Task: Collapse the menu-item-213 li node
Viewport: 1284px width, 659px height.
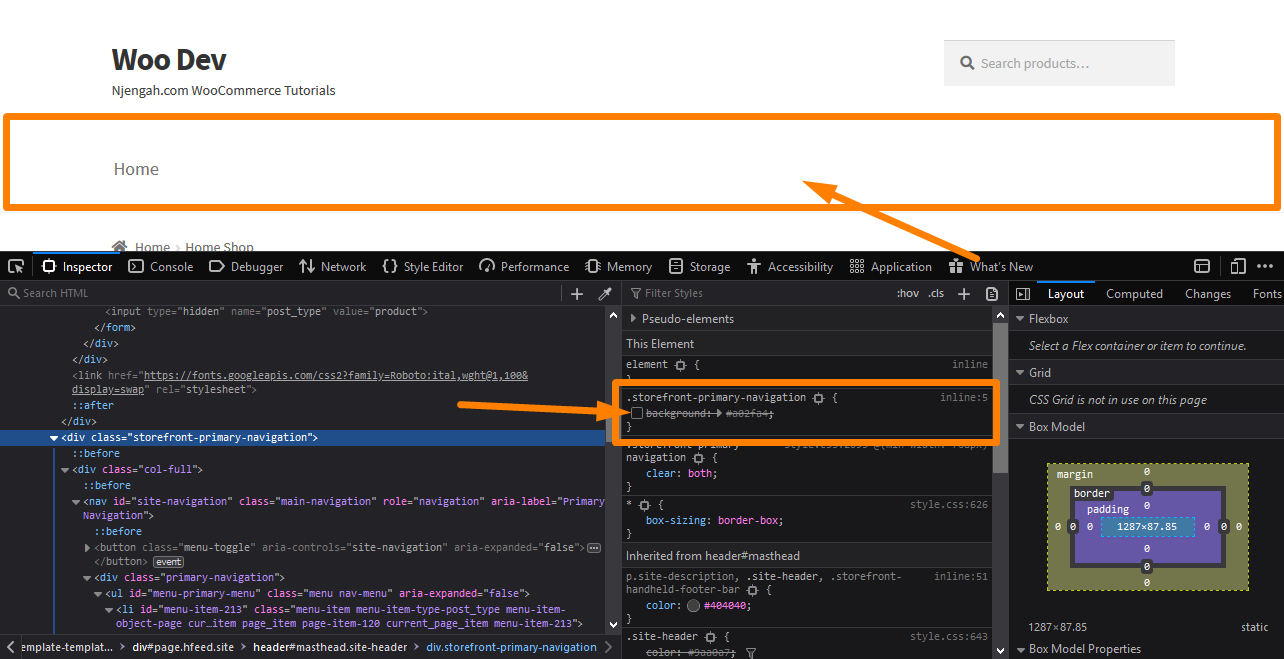Action: click(109, 610)
